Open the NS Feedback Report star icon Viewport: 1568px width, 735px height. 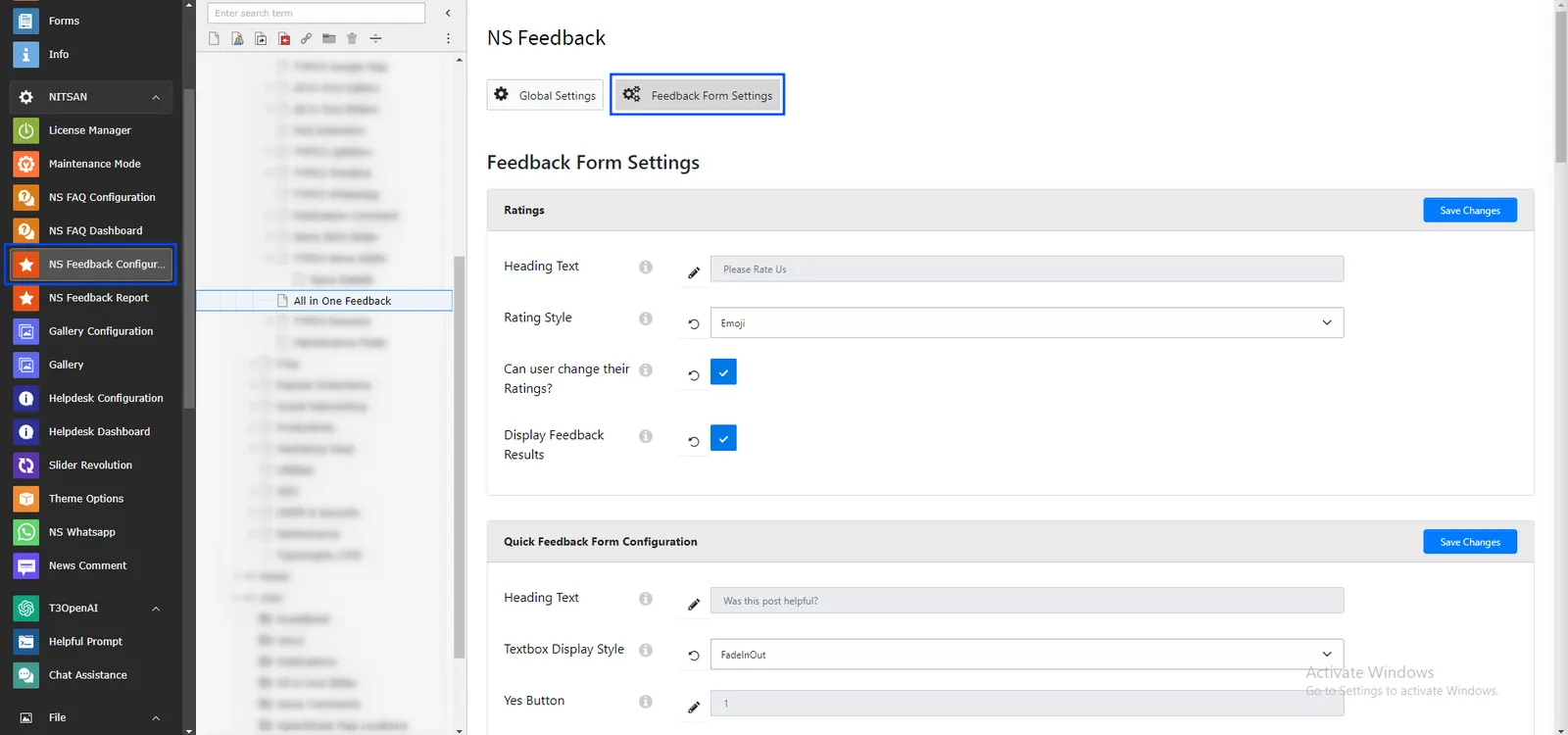point(26,298)
